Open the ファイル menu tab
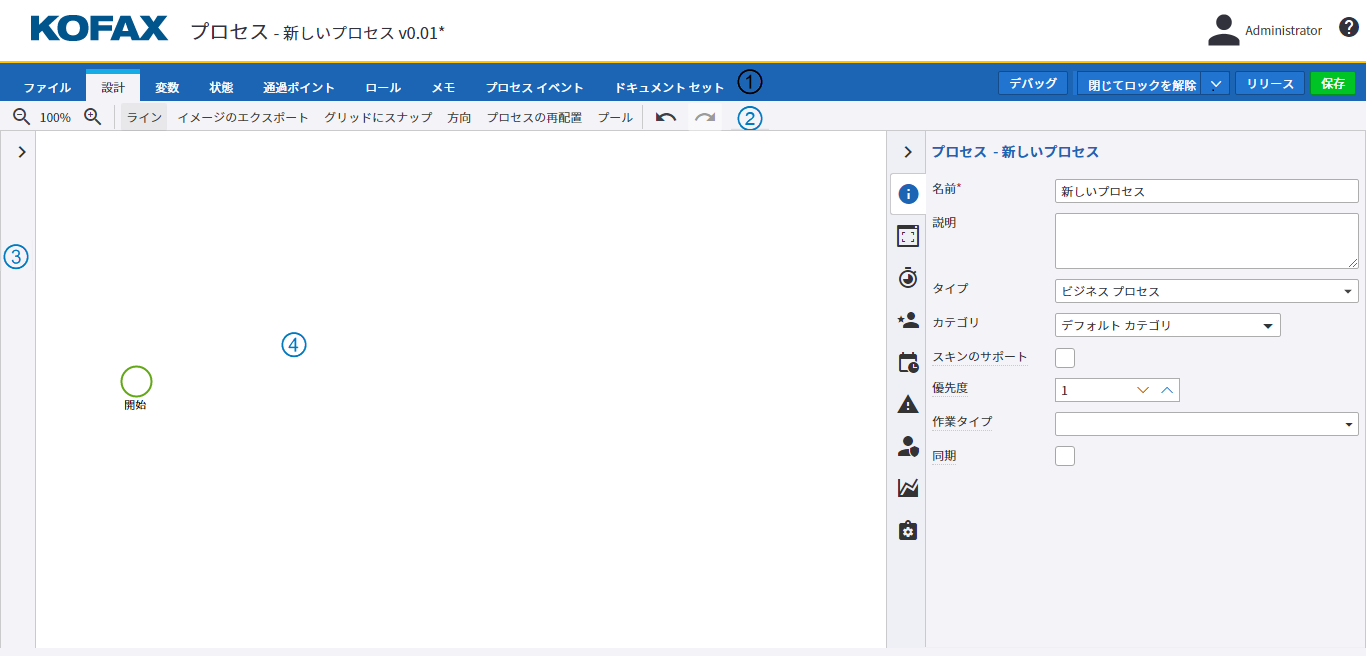 [x=47, y=87]
